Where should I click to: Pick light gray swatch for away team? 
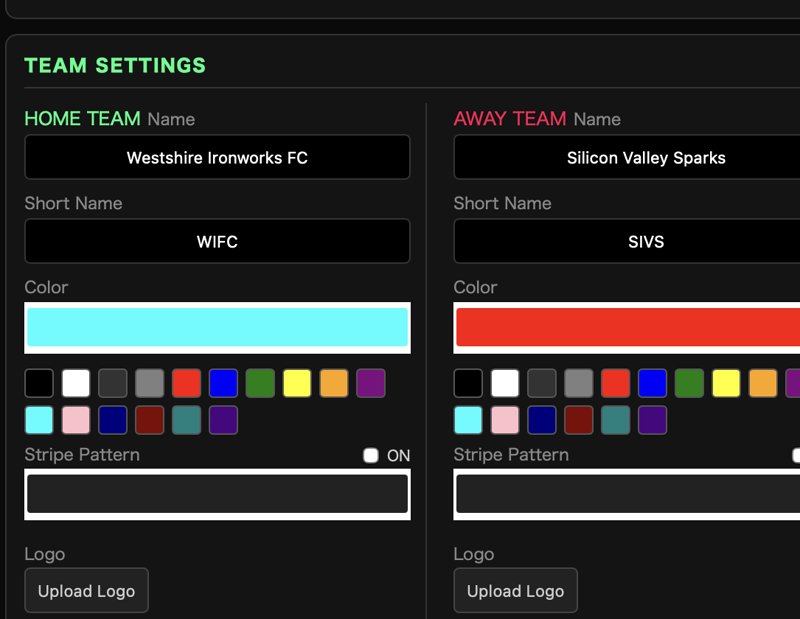coord(579,383)
